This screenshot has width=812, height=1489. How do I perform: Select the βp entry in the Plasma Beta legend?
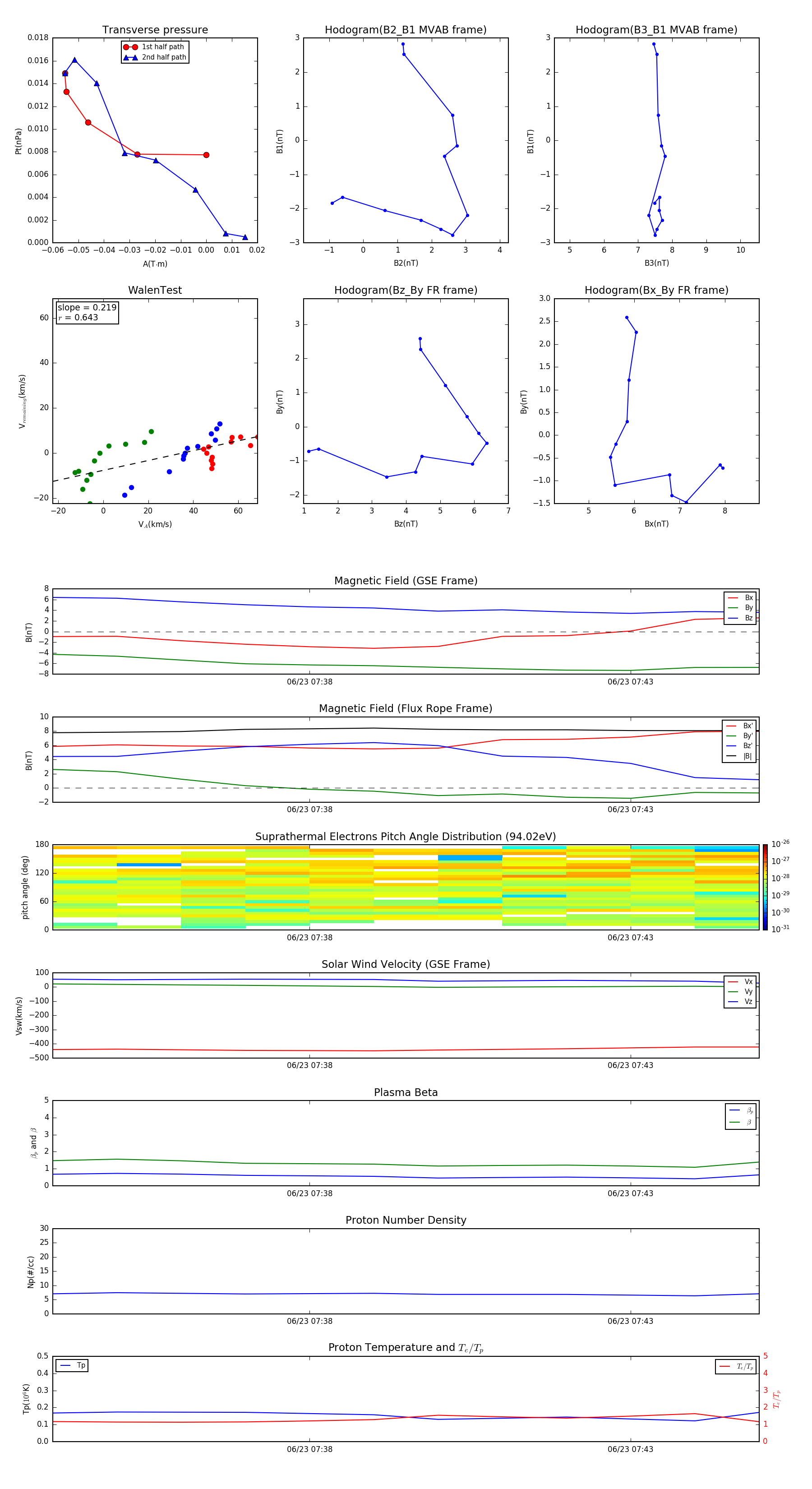click(x=741, y=1110)
